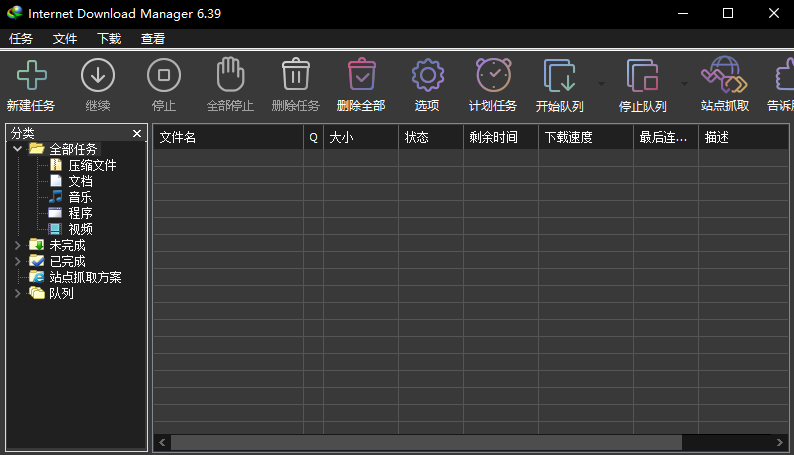Open the 文件 menu
Viewport: 794px width, 455px height.
pyautogui.click(x=65, y=38)
